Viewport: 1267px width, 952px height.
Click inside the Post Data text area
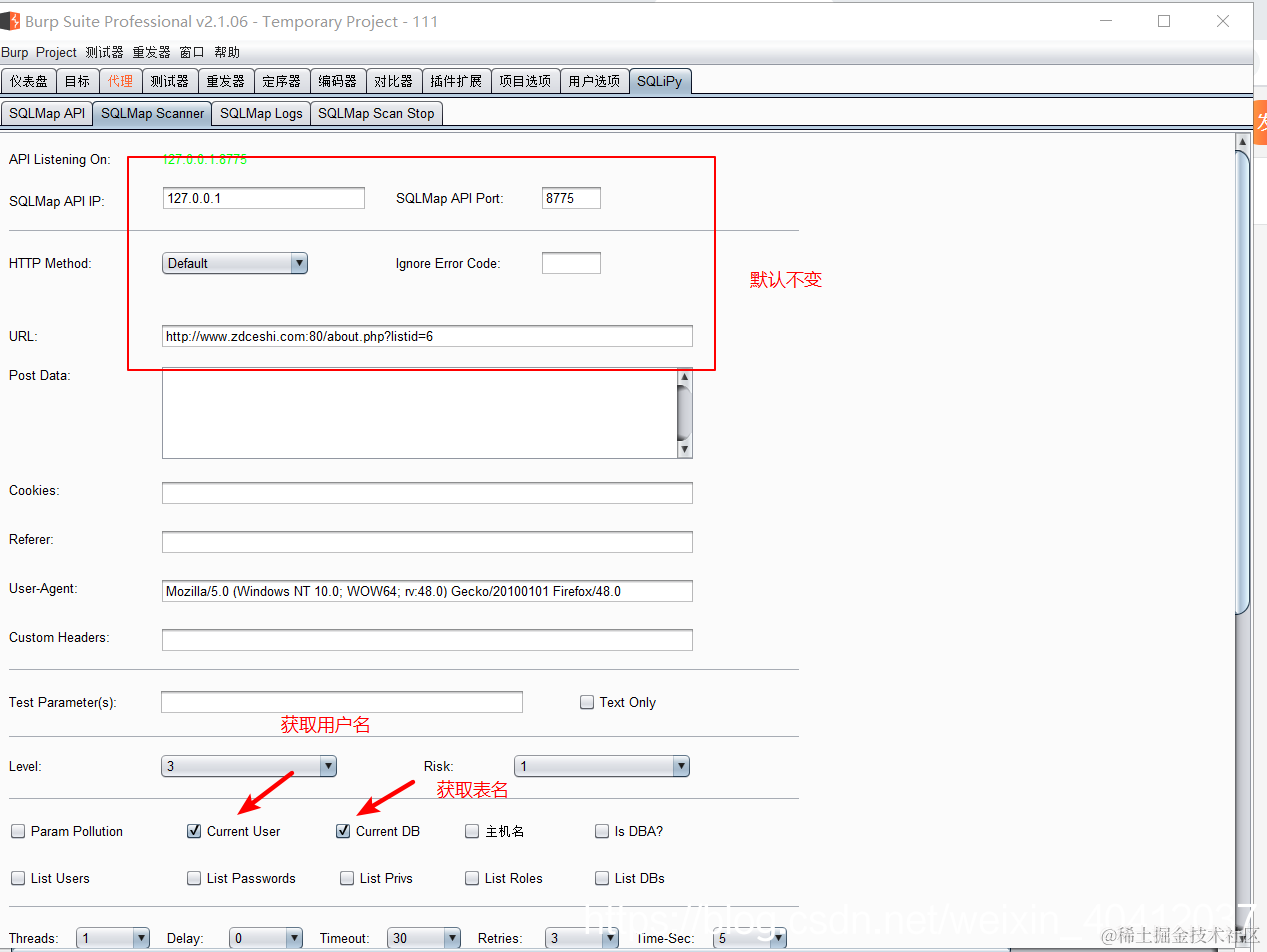pos(419,413)
